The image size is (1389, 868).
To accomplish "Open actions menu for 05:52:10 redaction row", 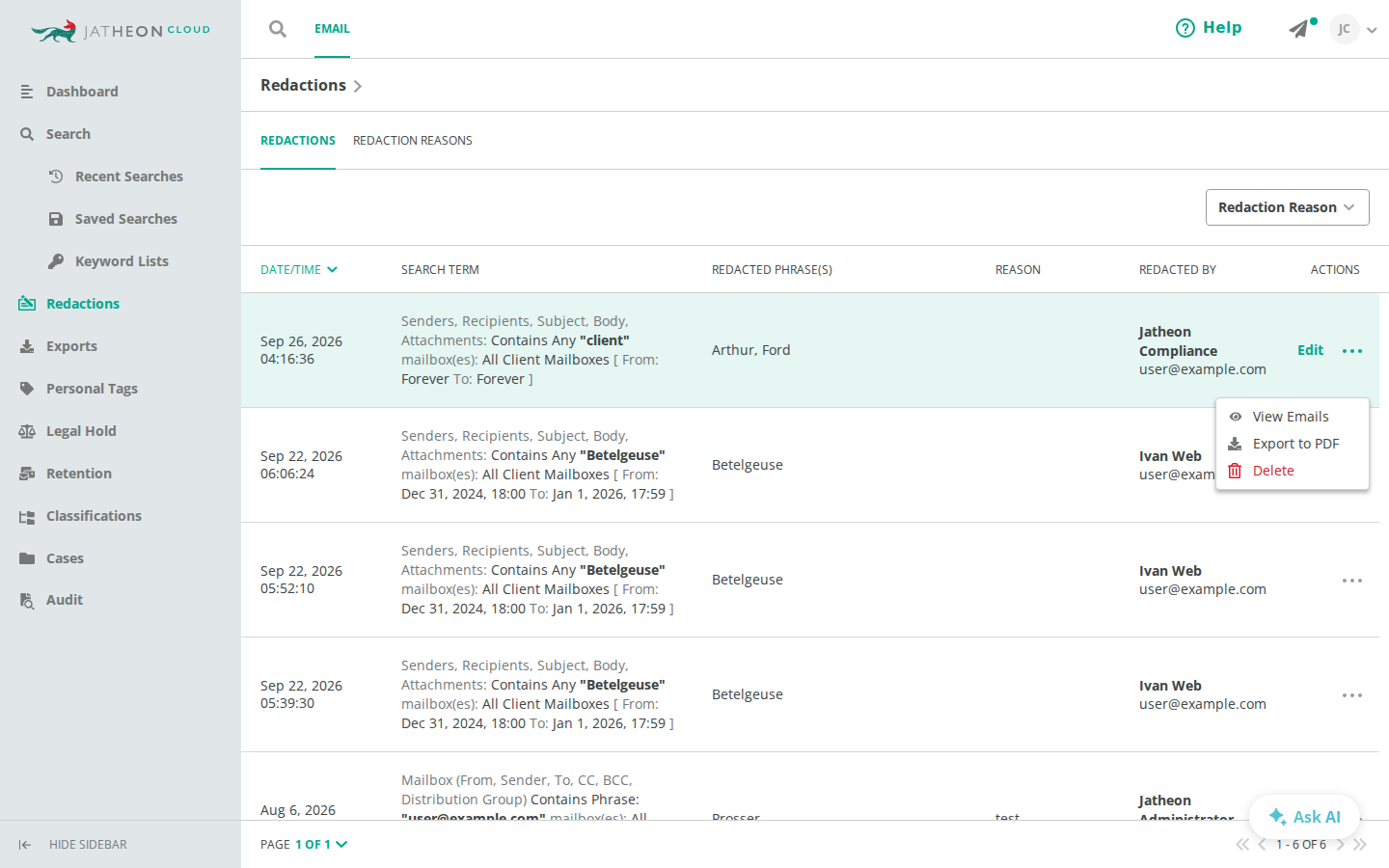I will click(1352, 581).
